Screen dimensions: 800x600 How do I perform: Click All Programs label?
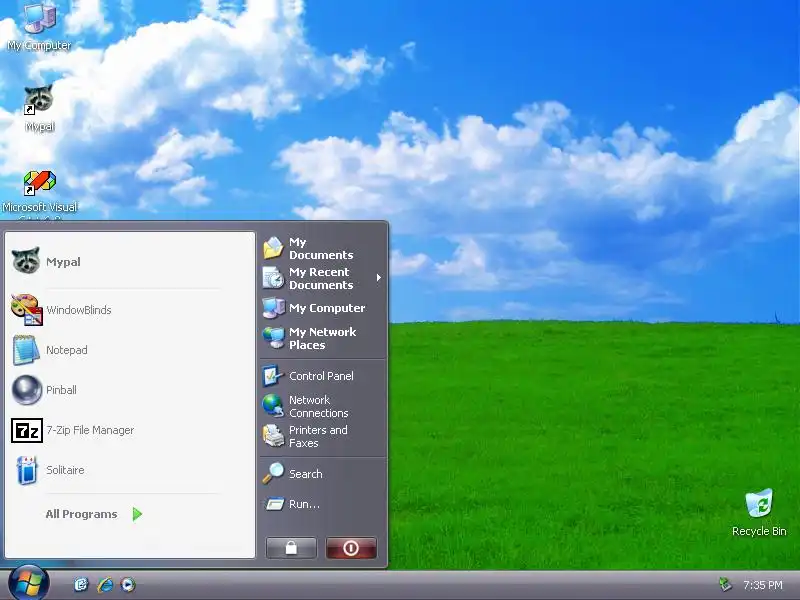point(81,514)
